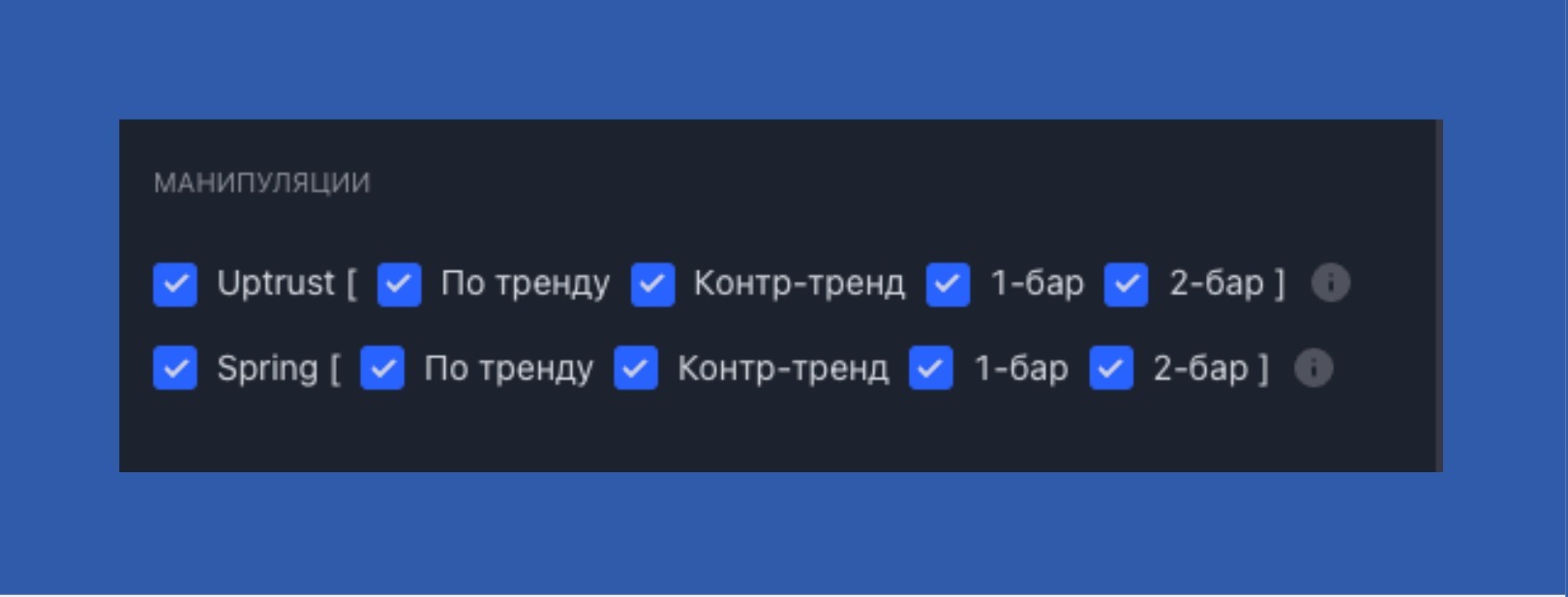Viewport: 1568px width, 597px height.
Task: Disable the Uptrust manipulation checkbox
Action: click(175, 284)
